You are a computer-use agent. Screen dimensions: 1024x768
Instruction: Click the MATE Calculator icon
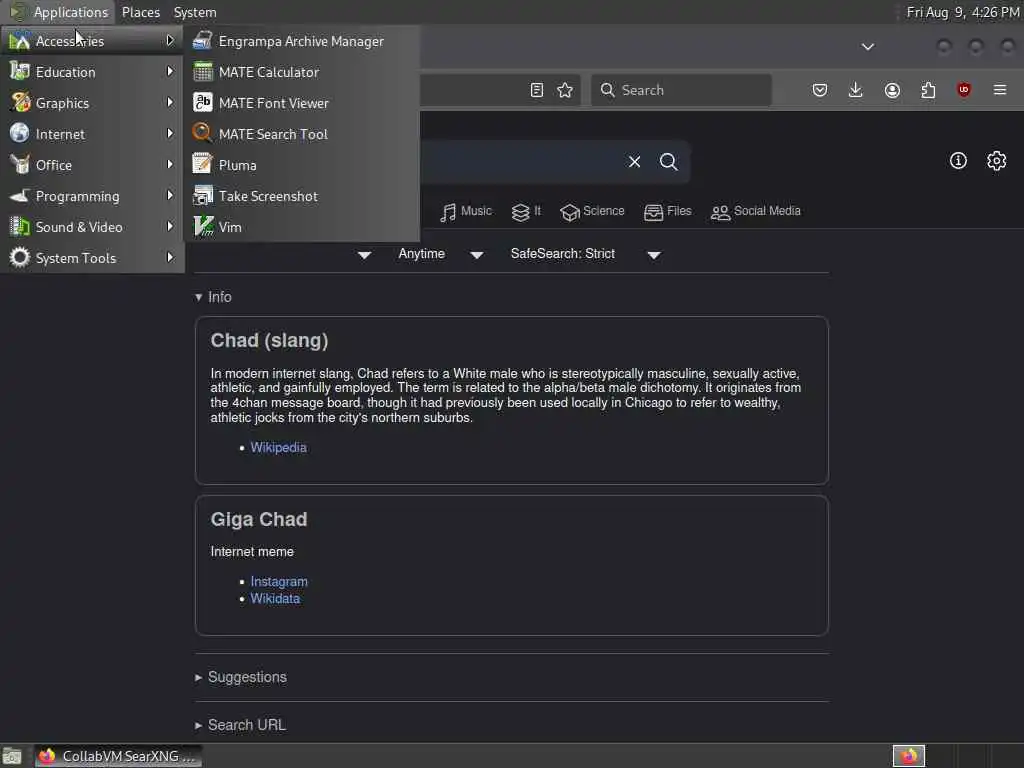point(202,72)
